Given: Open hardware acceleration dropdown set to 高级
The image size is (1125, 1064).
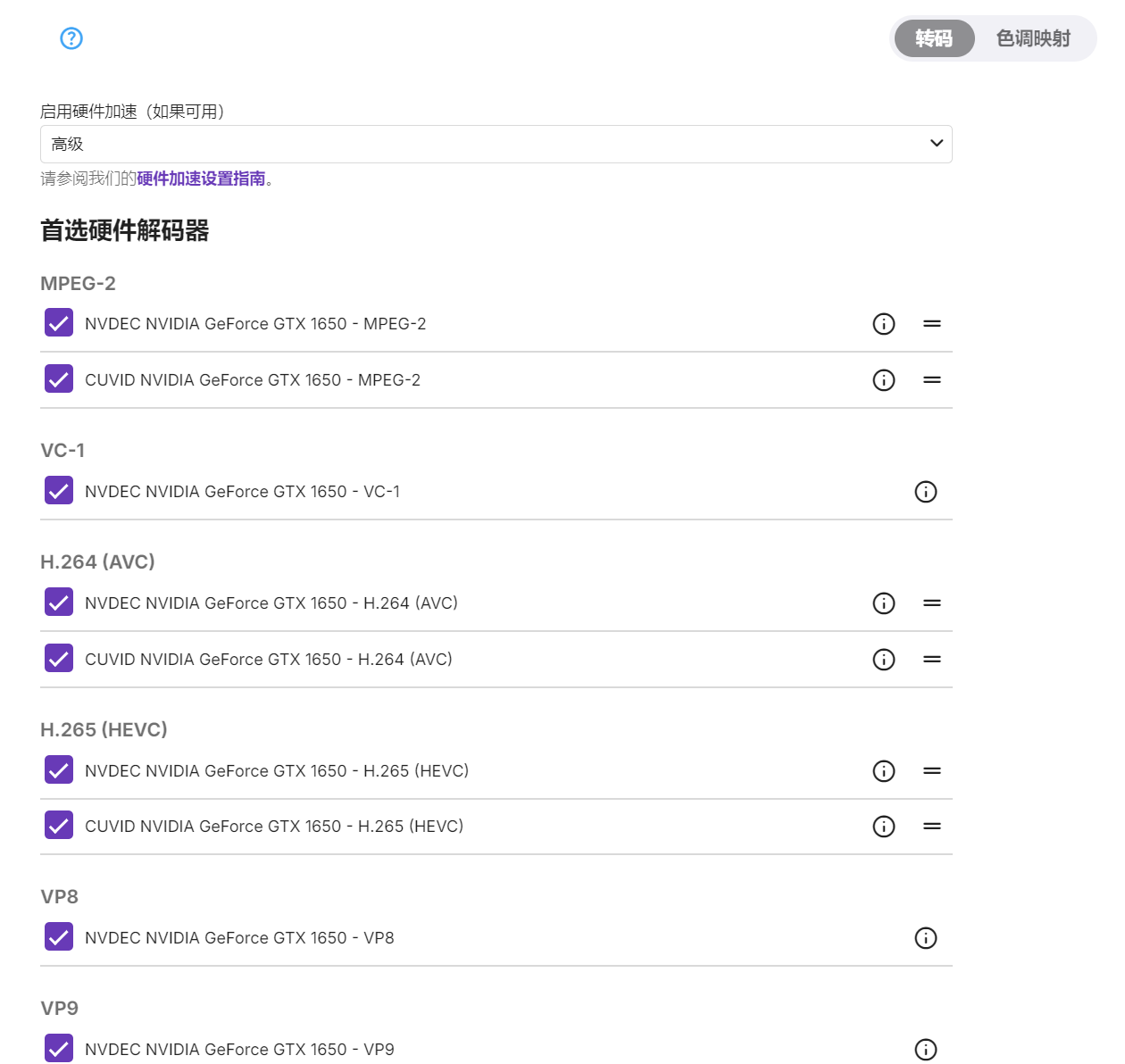Looking at the screenshot, I should (x=496, y=144).
